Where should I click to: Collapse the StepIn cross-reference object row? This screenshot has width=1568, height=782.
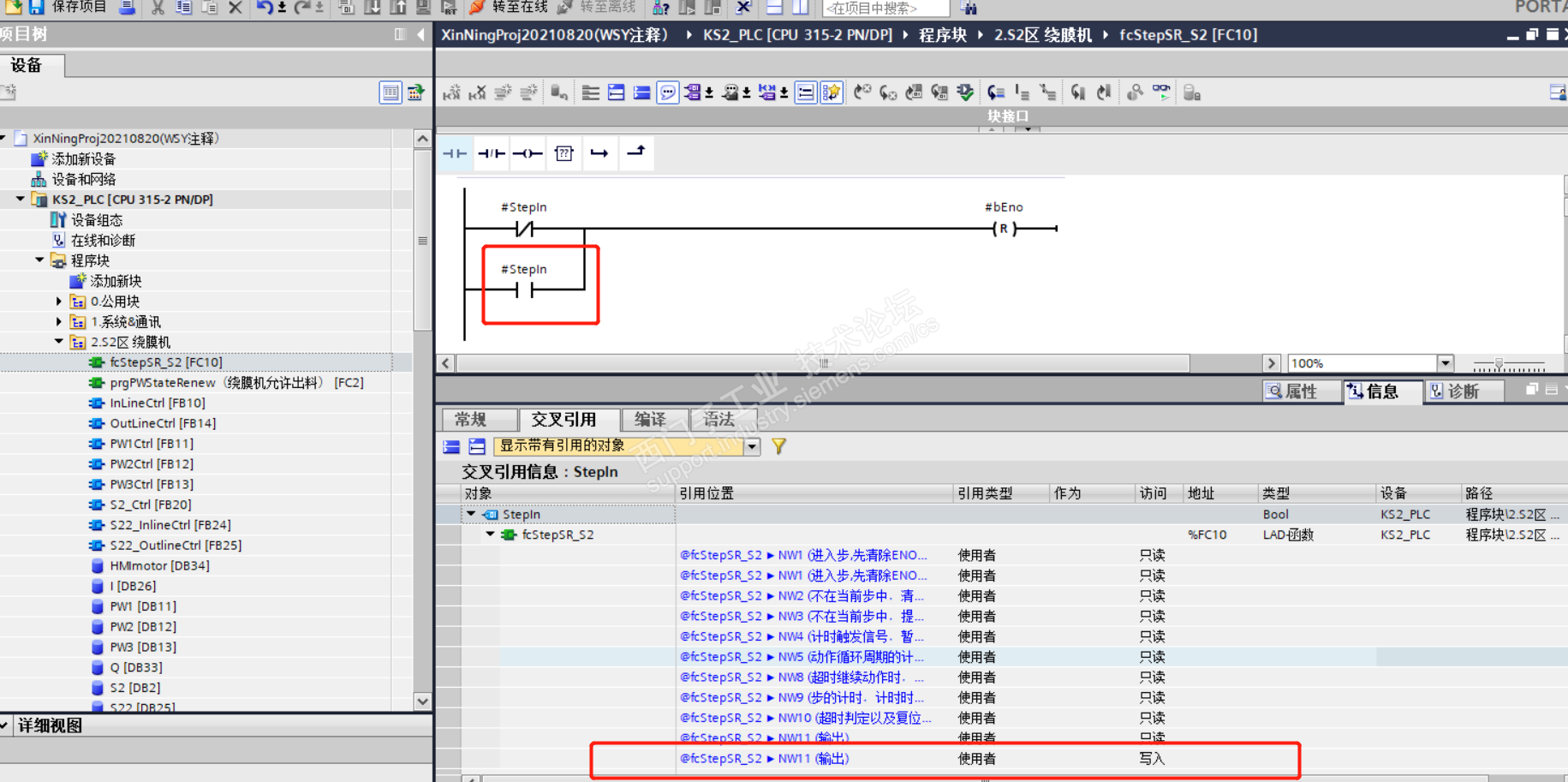471,514
